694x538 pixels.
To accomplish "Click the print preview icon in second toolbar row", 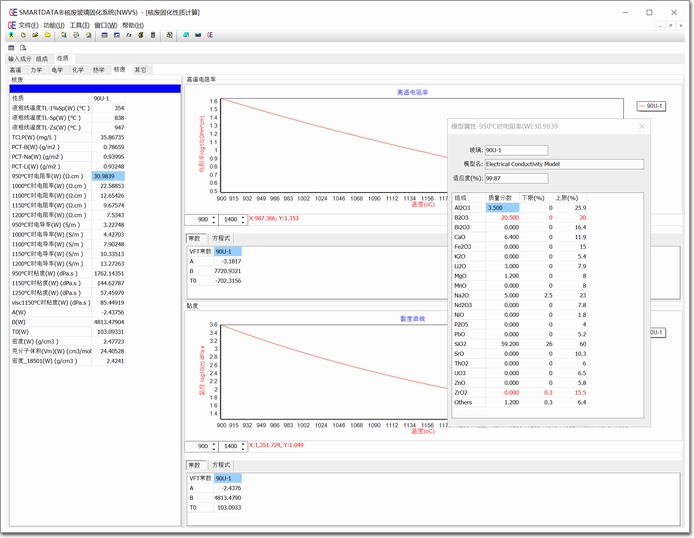I will coord(24,47).
